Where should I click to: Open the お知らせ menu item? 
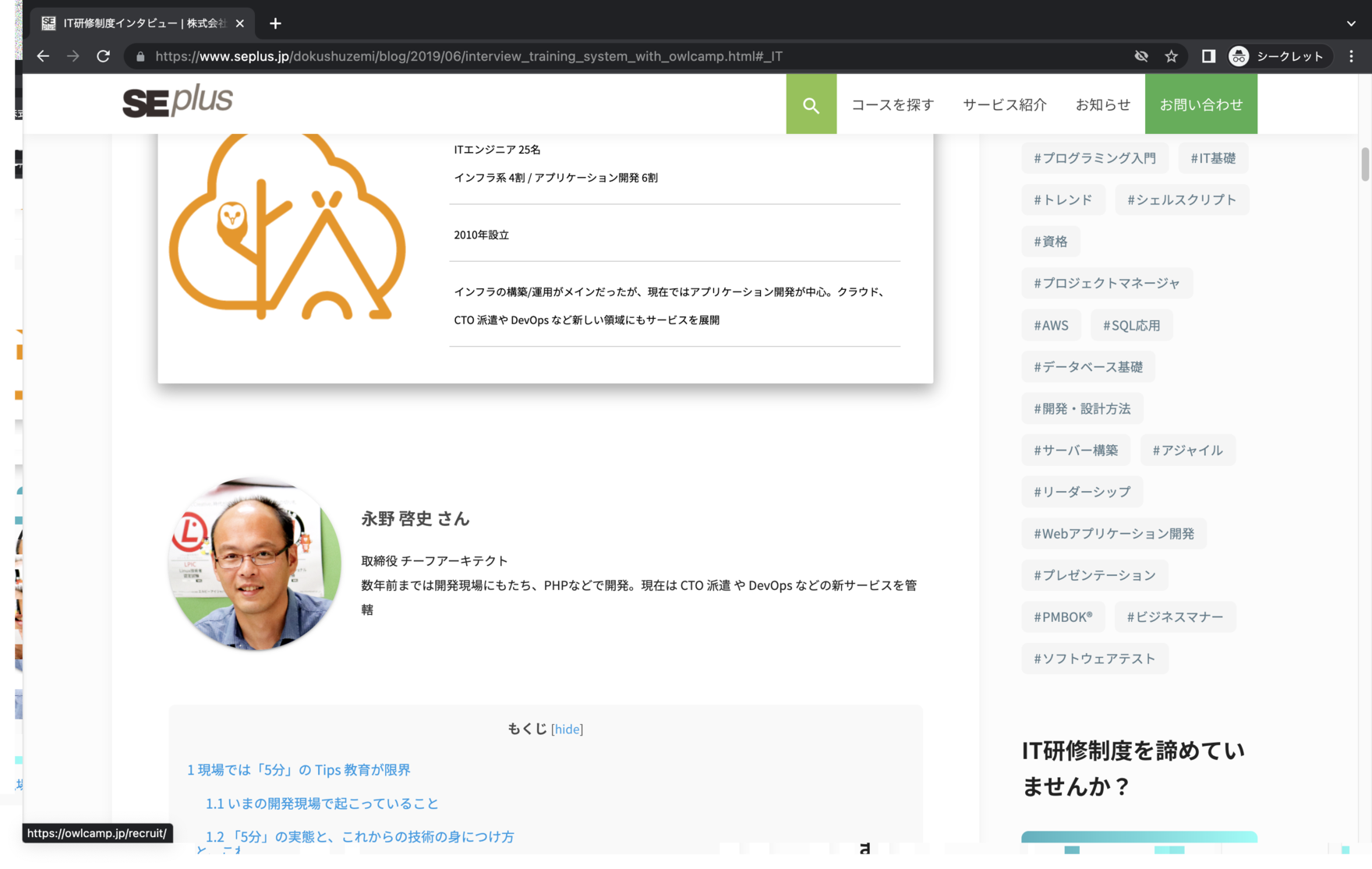coord(1102,104)
